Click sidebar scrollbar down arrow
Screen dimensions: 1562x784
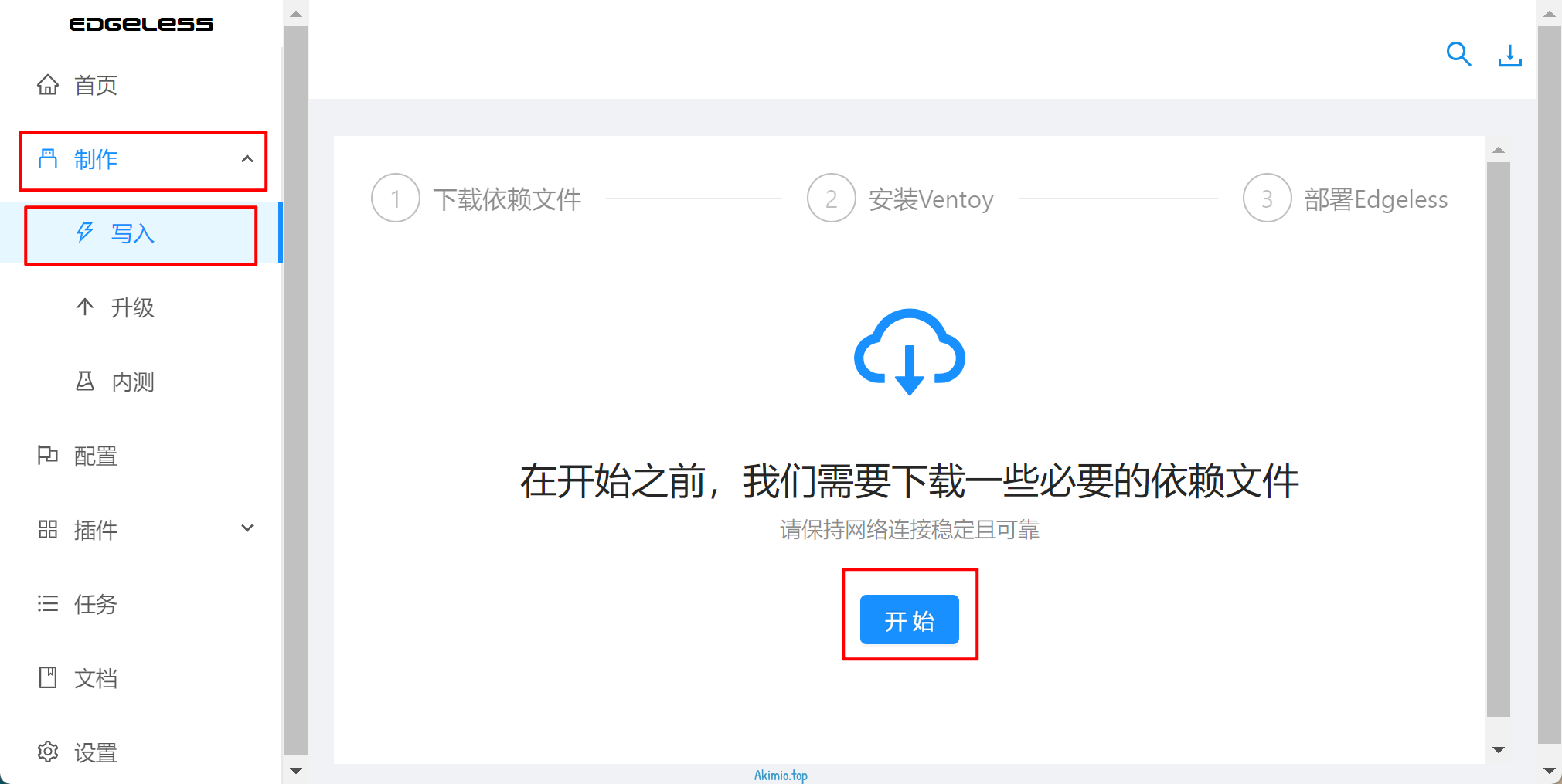pyautogui.click(x=296, y=770)
